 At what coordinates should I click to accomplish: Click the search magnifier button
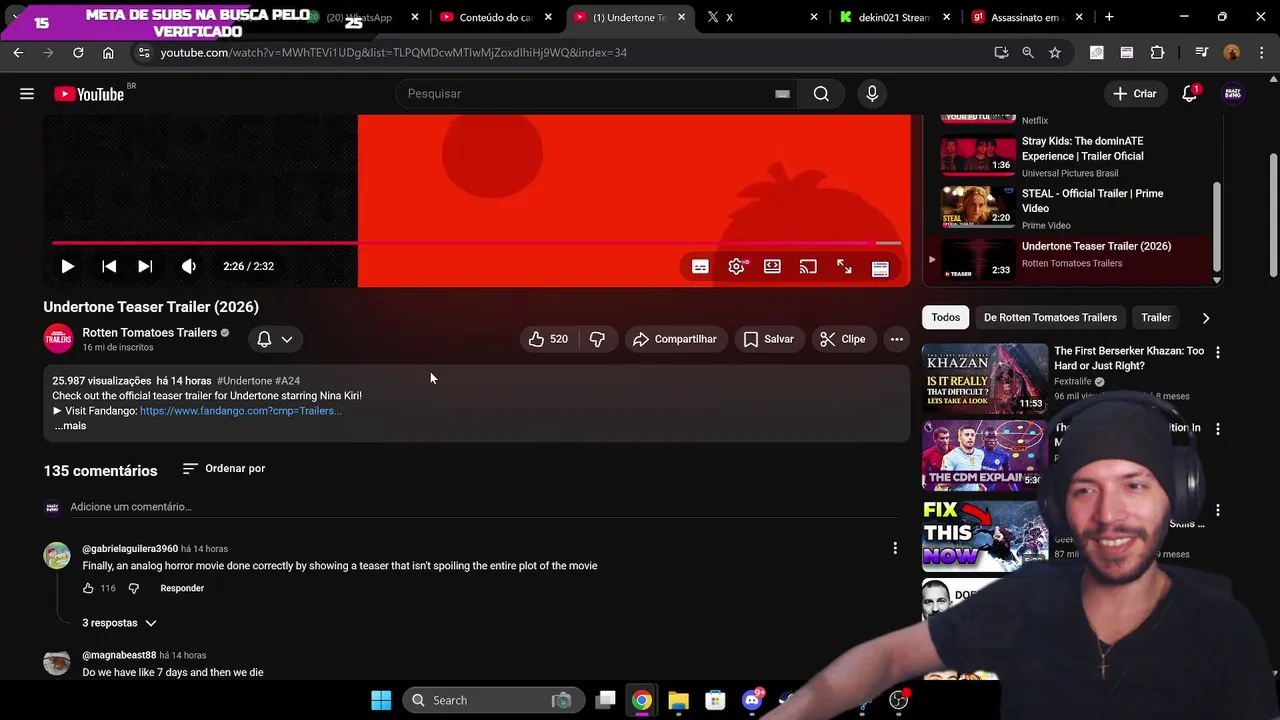pyautogui.click(x=821, y=94)
